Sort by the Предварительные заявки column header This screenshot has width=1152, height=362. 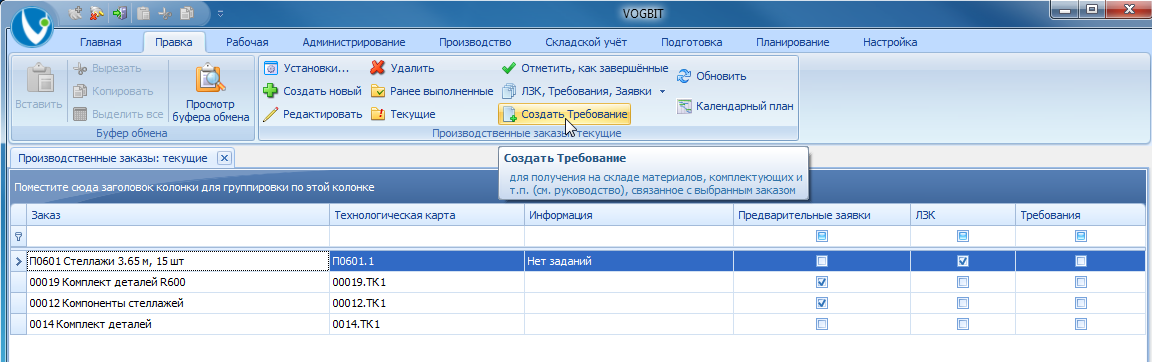click(x=821, y=215)
